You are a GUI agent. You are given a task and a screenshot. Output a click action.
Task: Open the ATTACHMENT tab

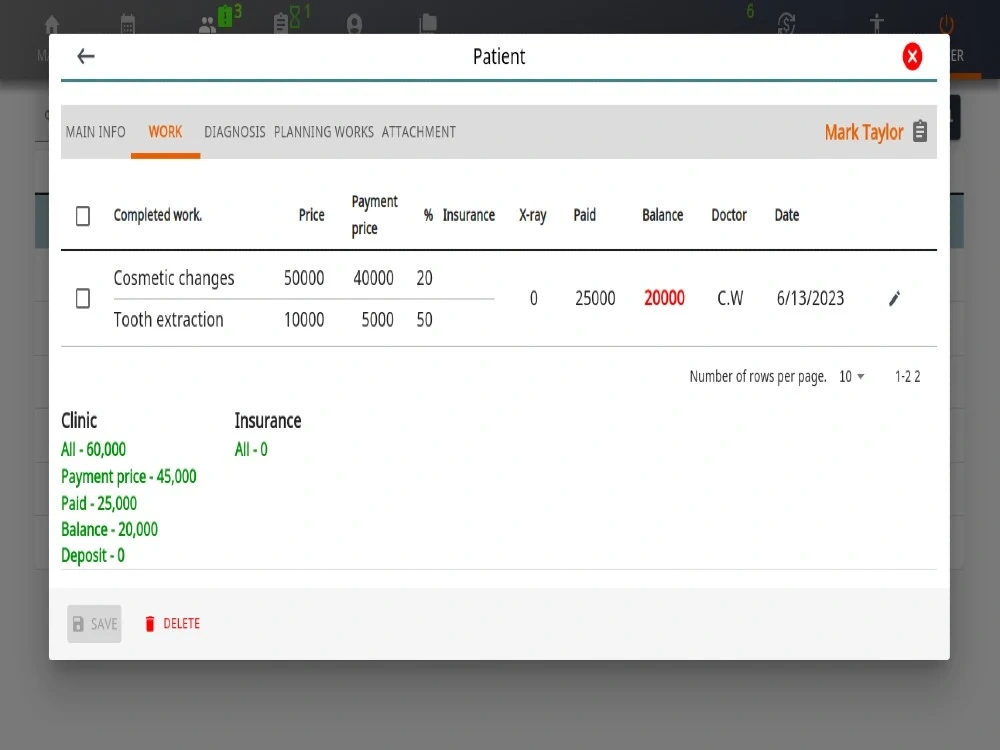point(418,131)
